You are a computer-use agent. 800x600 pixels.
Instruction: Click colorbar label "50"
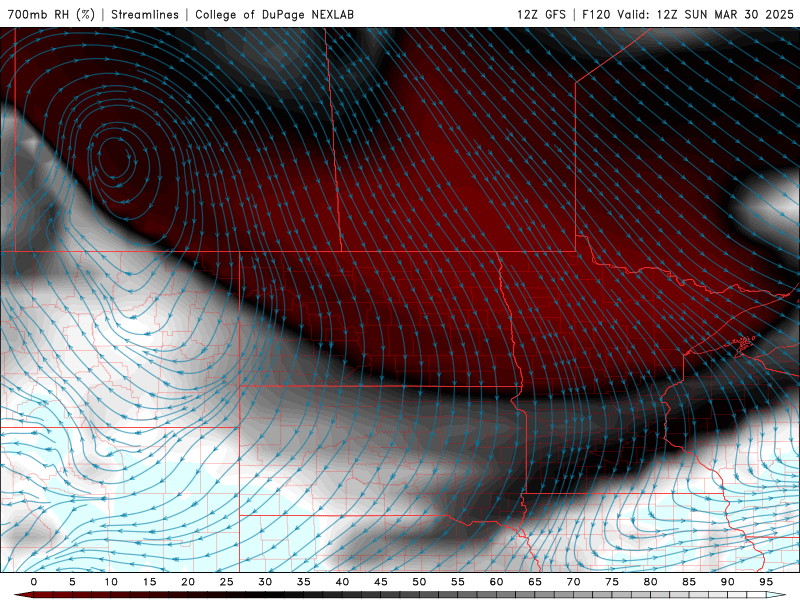click(419, 582)
